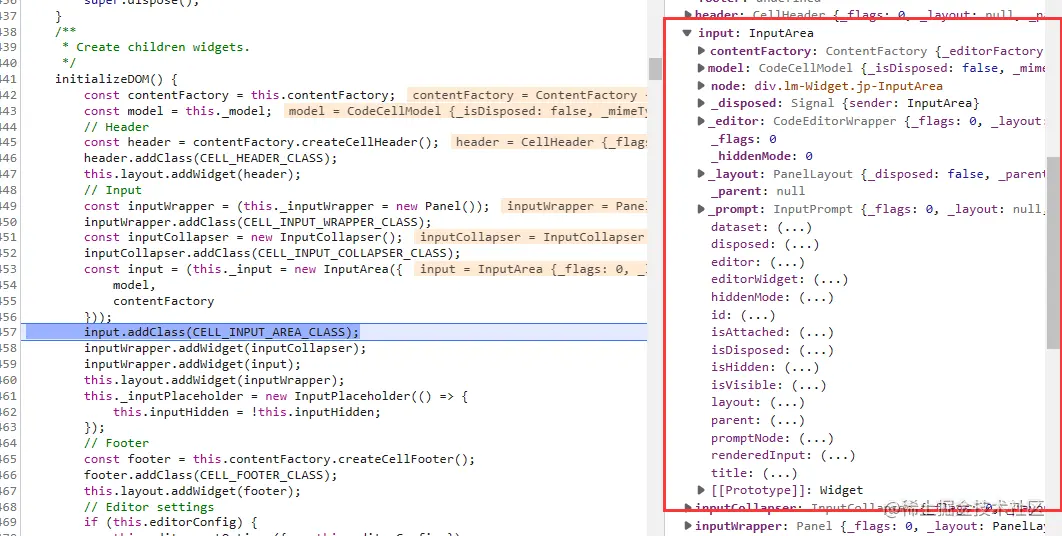Viewport: 1062px width, 536px height.
Task: Expand the contentFactory property
Action: tap(702, 51)
